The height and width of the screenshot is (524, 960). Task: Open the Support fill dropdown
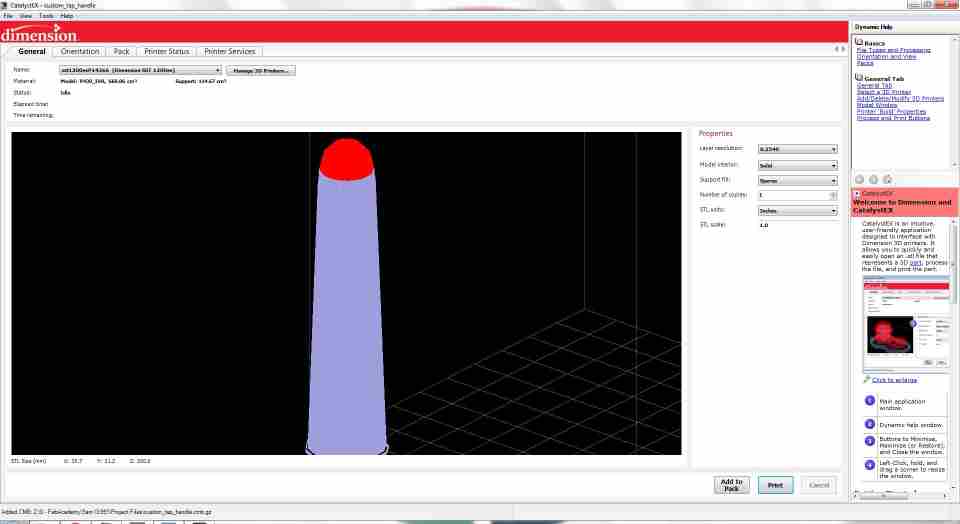tap(797, 181)
